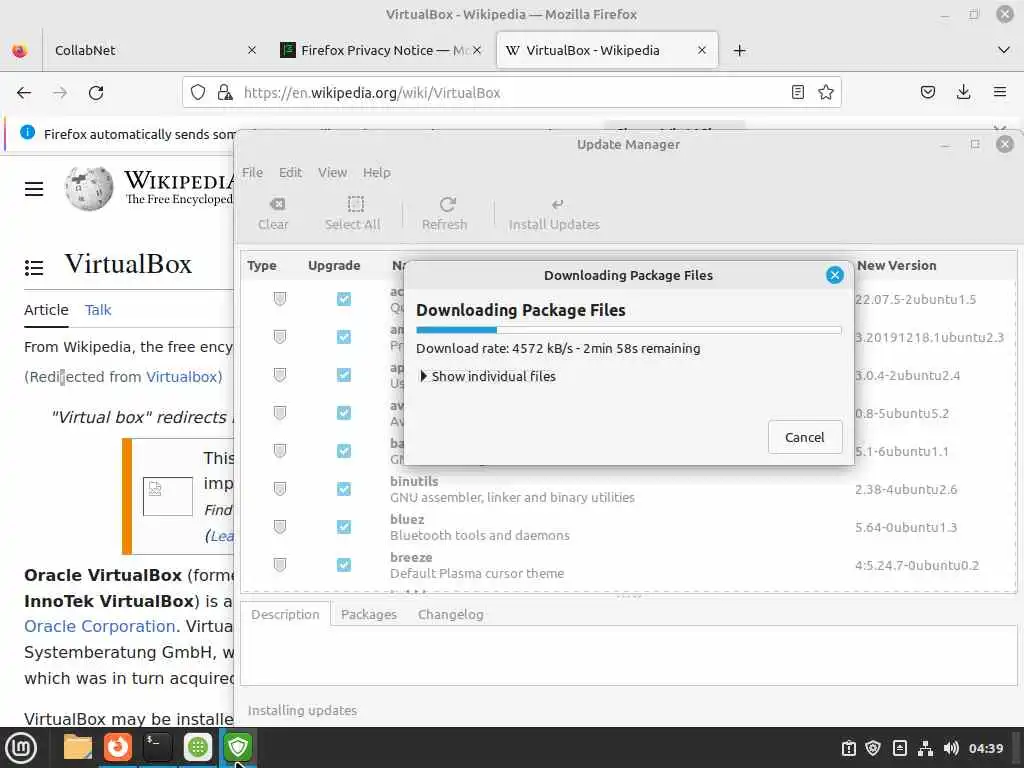Open the Edit menu in Update Manager
1024x768 pixels.
coord(290,172)
